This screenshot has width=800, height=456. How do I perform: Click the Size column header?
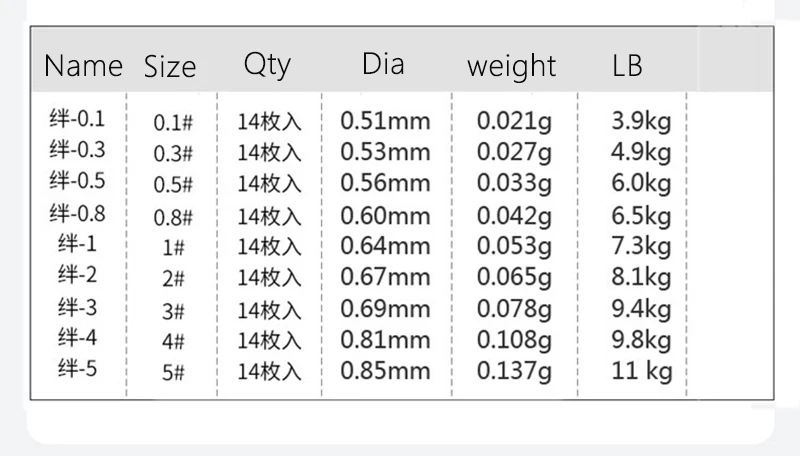point(170,67)
